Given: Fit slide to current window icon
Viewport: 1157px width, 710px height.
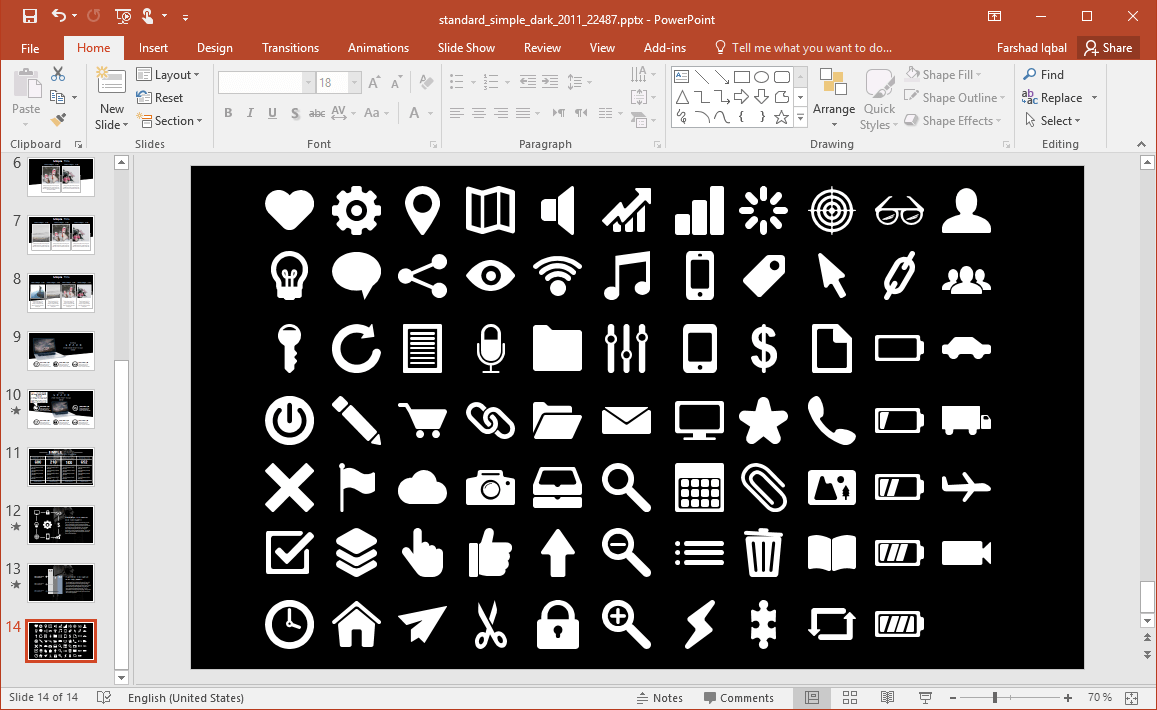Looking at the screenshot, I should [1132, 697].
